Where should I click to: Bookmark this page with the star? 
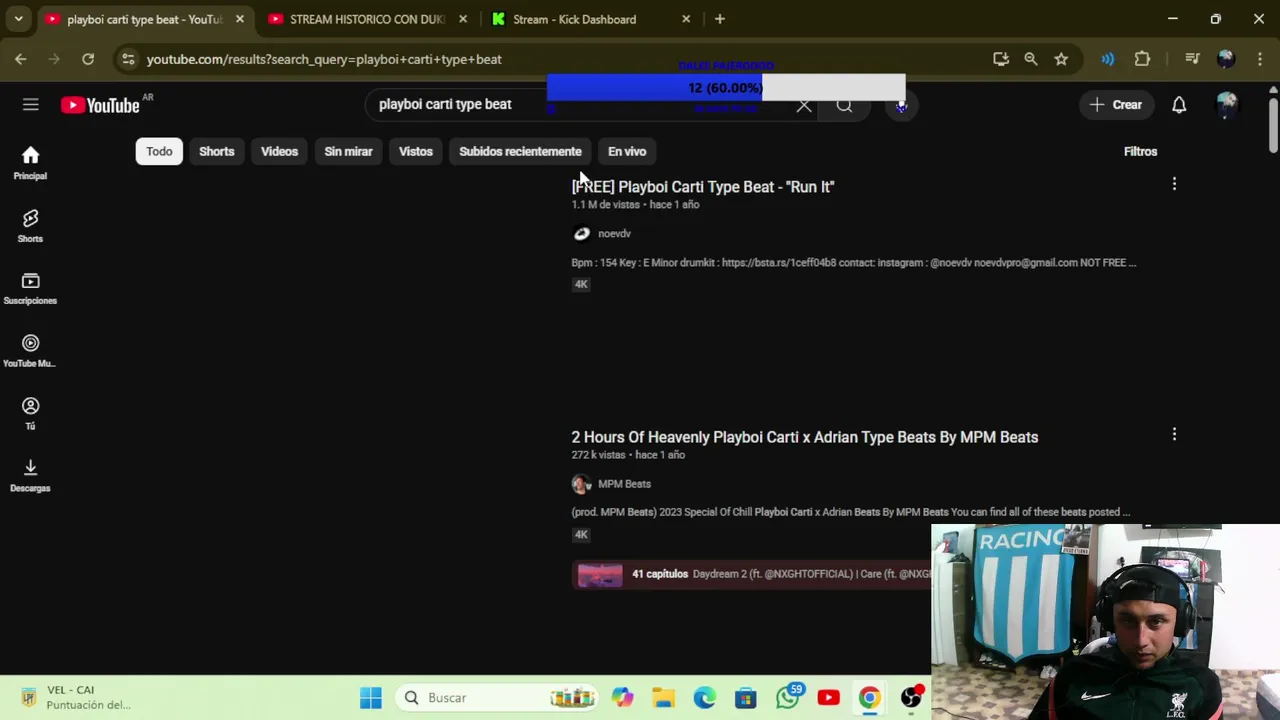pyautogui.click(x=1061, y=59)
